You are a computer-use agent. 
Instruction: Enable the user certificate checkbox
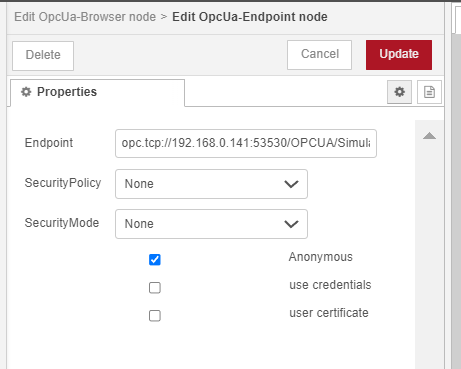click(155, 315)
